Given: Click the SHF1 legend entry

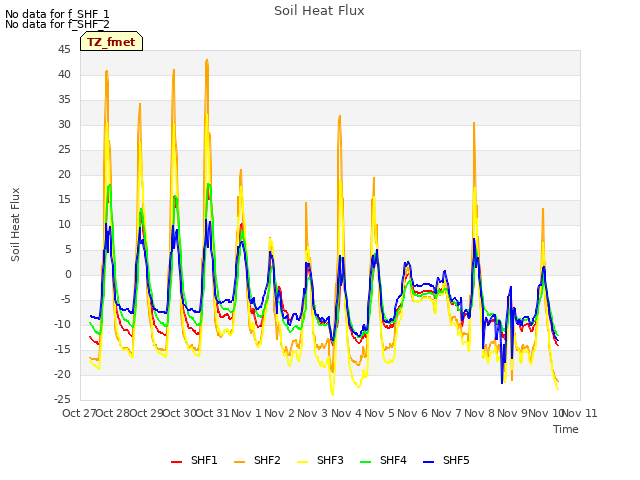Looking at the screenshot, I should click(194, 460).
